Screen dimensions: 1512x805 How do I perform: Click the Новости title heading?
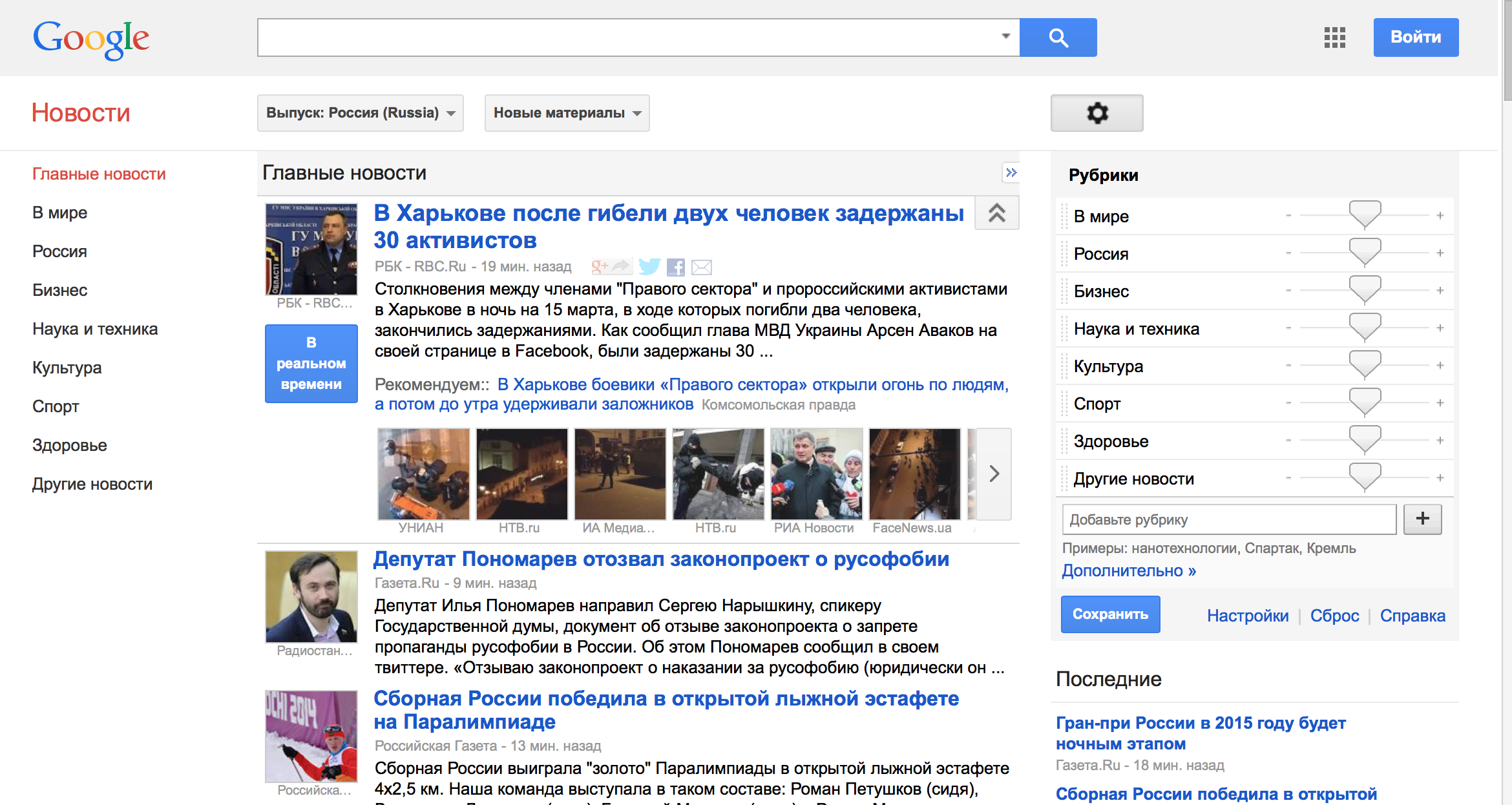click(x=81, y=113)
